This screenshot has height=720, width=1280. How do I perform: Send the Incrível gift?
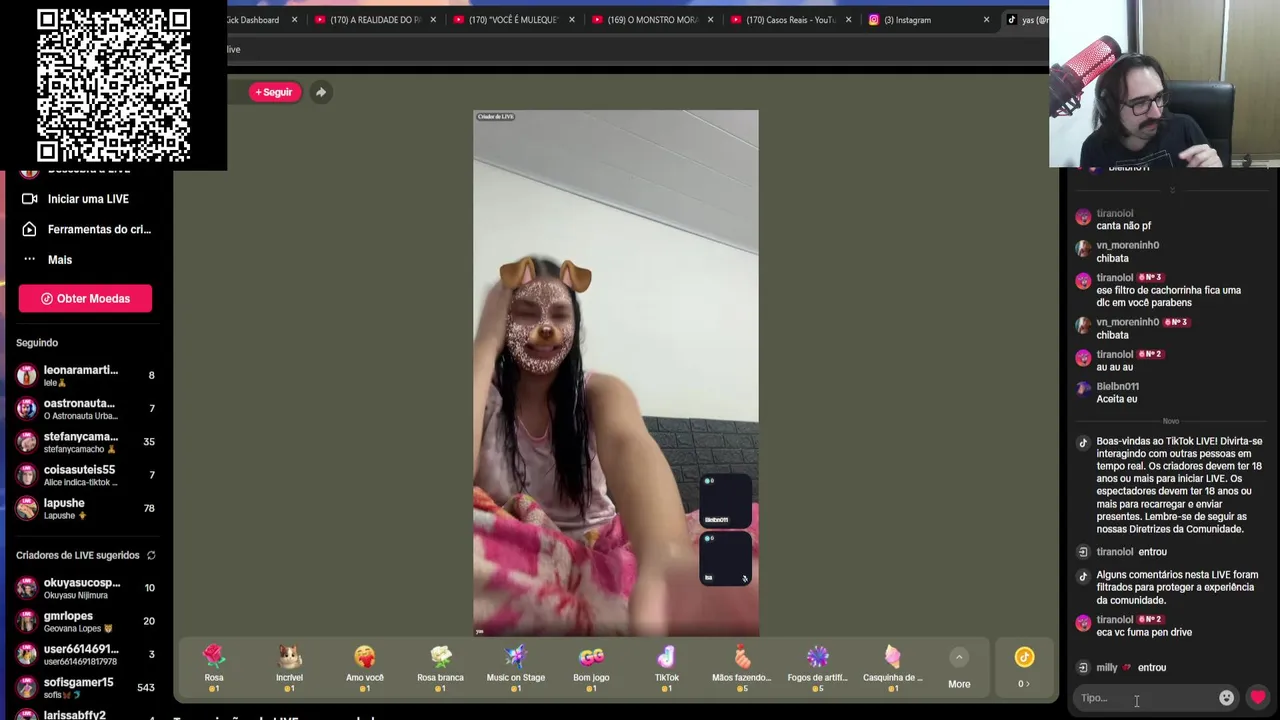pos(289,667)
